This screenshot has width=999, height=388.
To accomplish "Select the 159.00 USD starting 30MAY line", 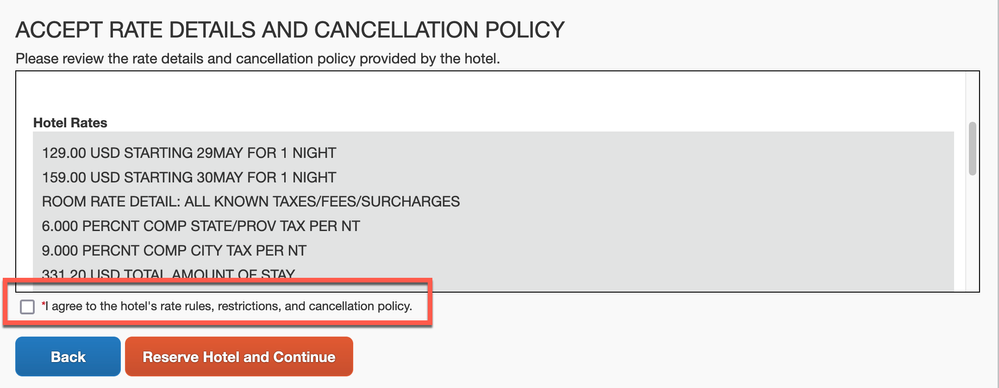I will pyautogui.click(x=189, y=177).
